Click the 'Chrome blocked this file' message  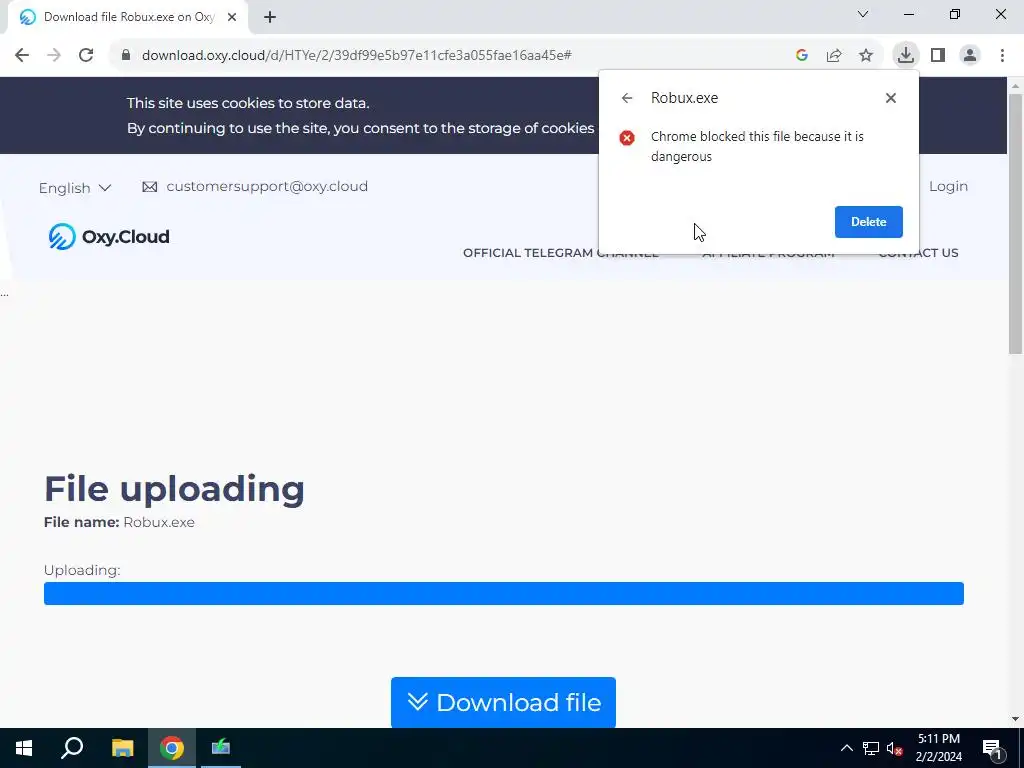(757, 146)
